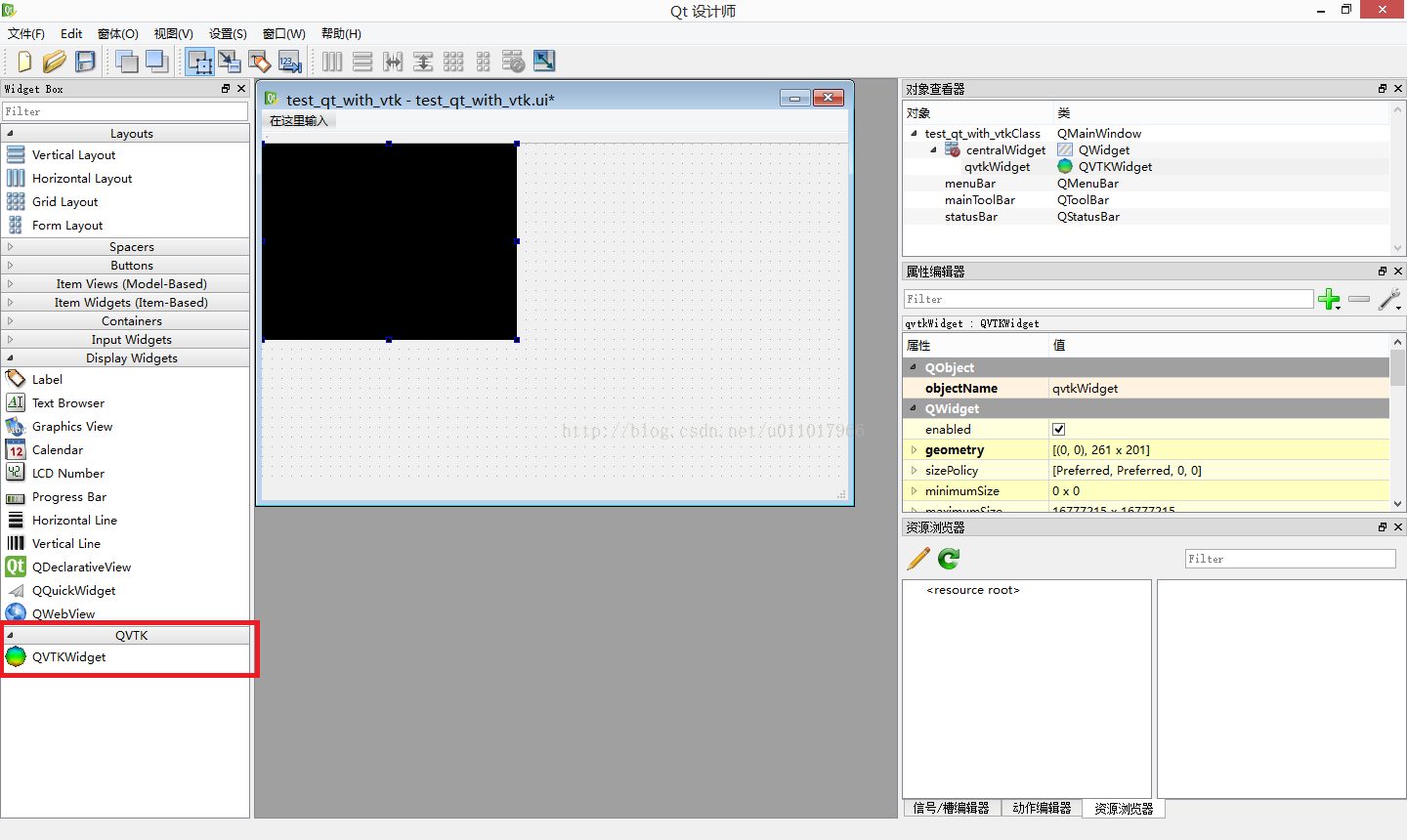Expand the geometry property row

[915, 450]
